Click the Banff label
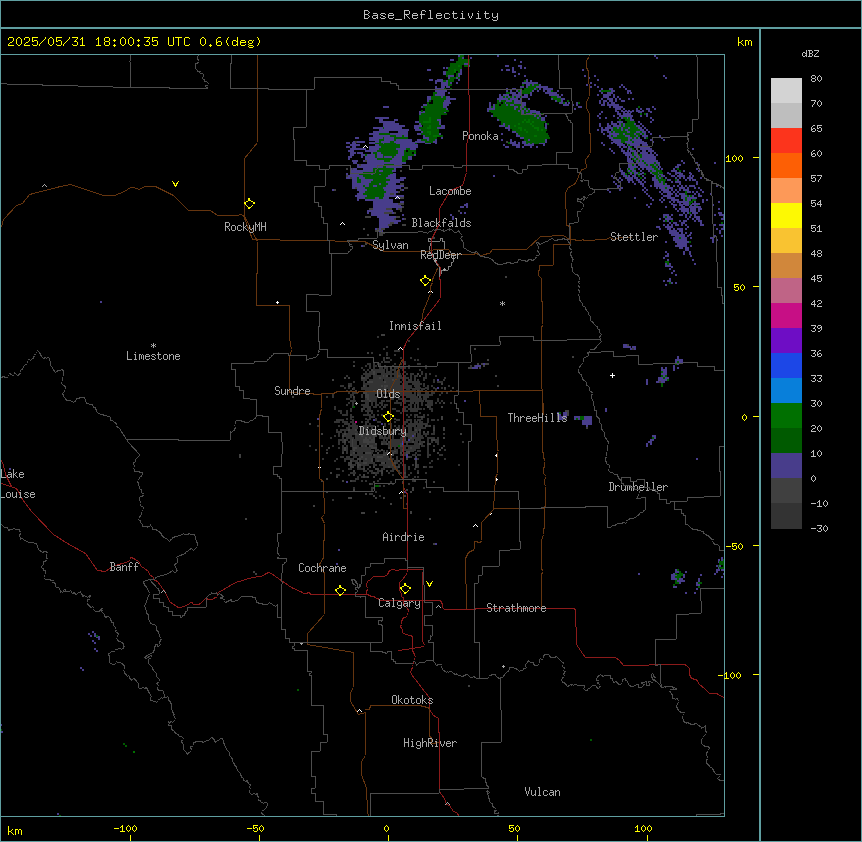This screenshot has width=862, height=842. 124,567
